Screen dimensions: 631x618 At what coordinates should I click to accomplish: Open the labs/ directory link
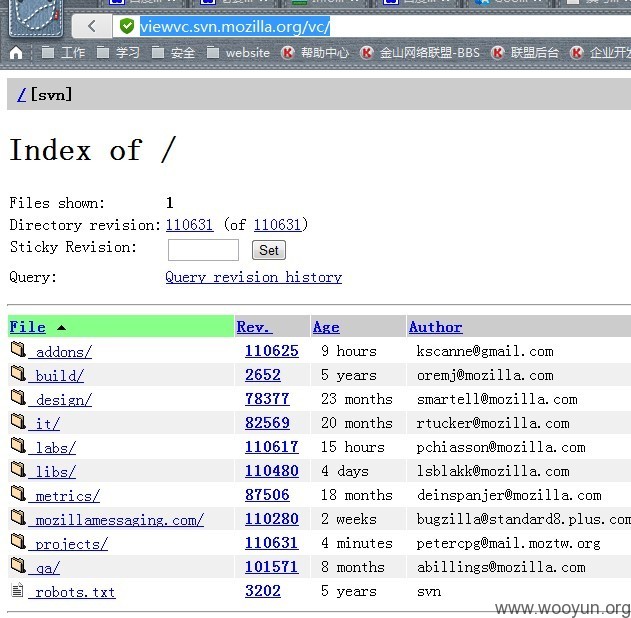coord(52,448)
